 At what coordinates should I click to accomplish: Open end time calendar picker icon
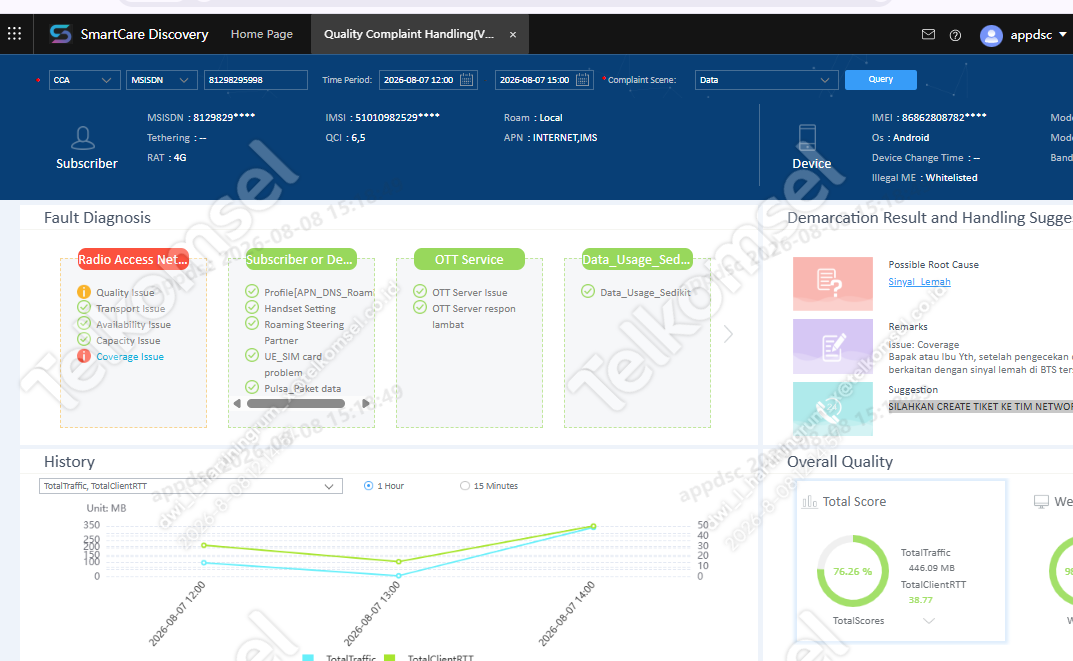pyautogui.click(x=582, y=79)
